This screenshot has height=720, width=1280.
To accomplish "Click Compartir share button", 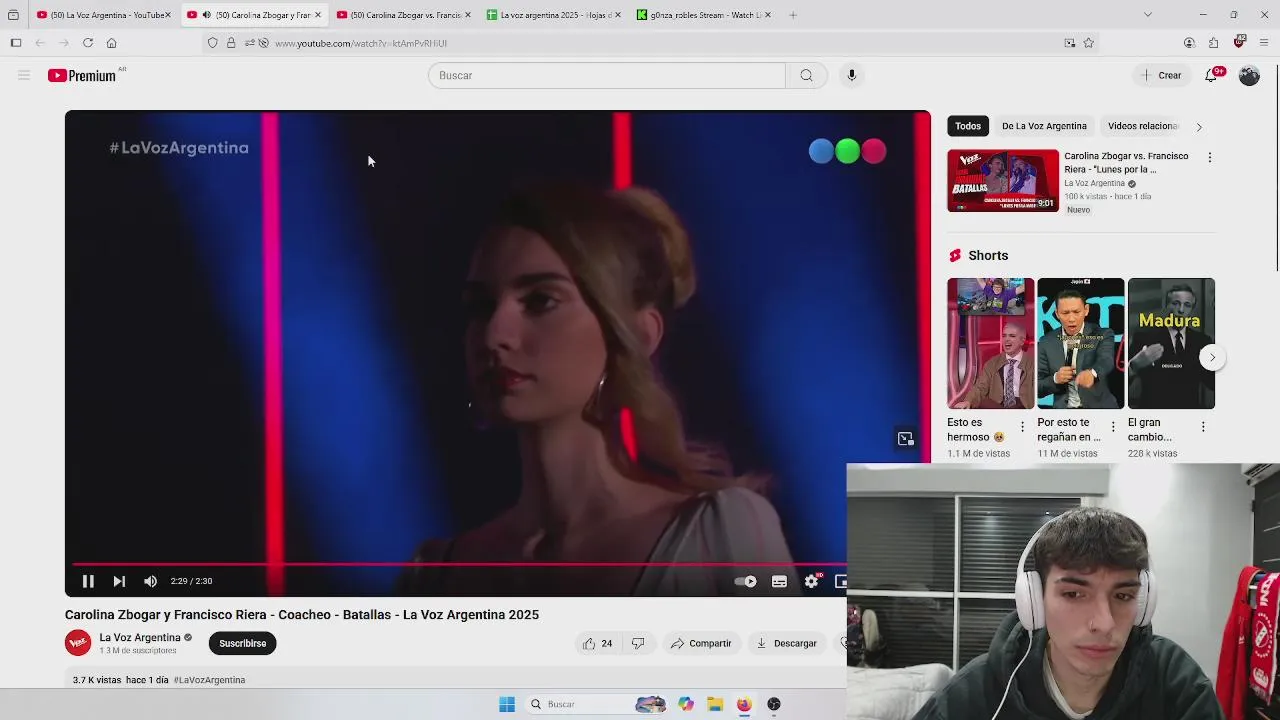I will pos(701,643).
